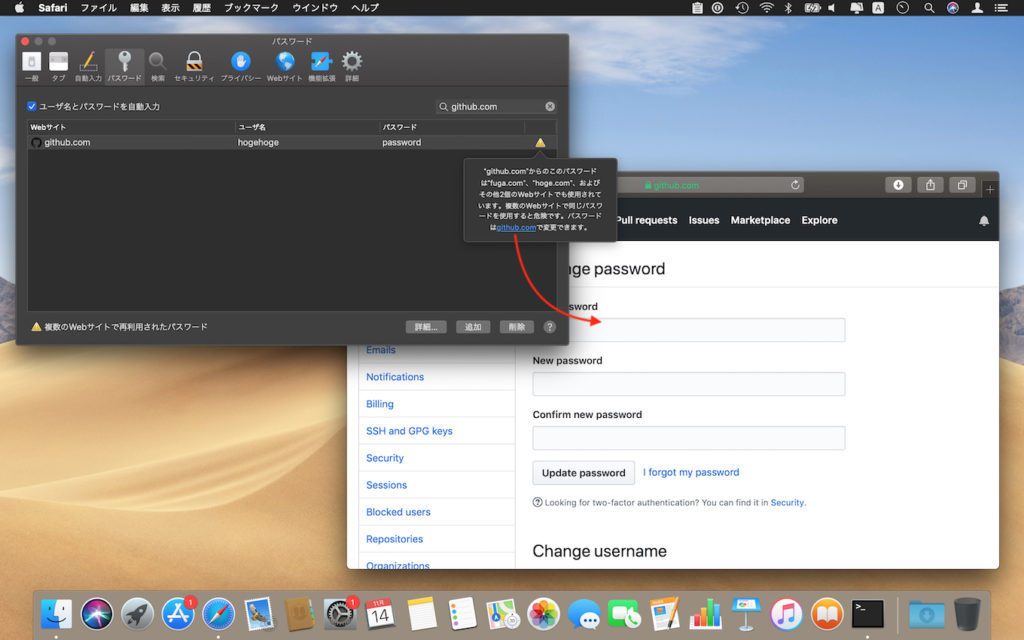Image resolution: width=1024 pixels, height=640 pixels.
Task: Click the warning triangle on github.com row
Action: pos(540,142)
